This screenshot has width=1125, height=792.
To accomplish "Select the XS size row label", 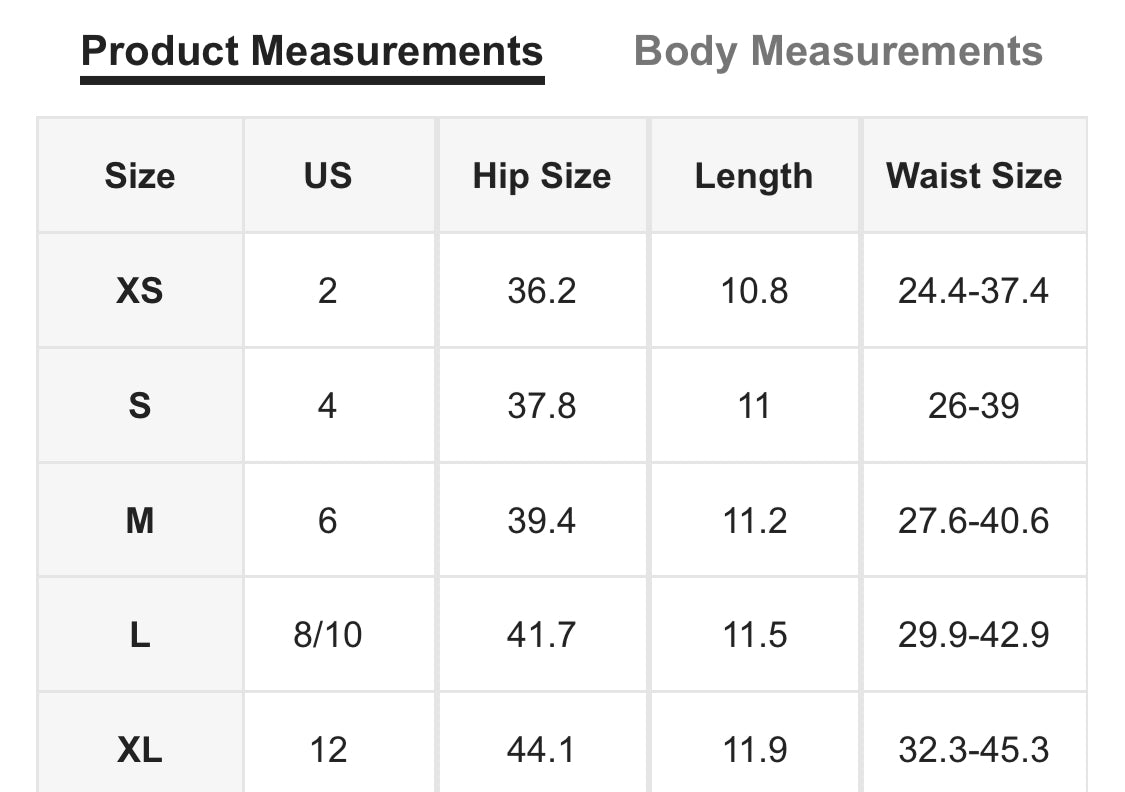I will click(140, 291).
